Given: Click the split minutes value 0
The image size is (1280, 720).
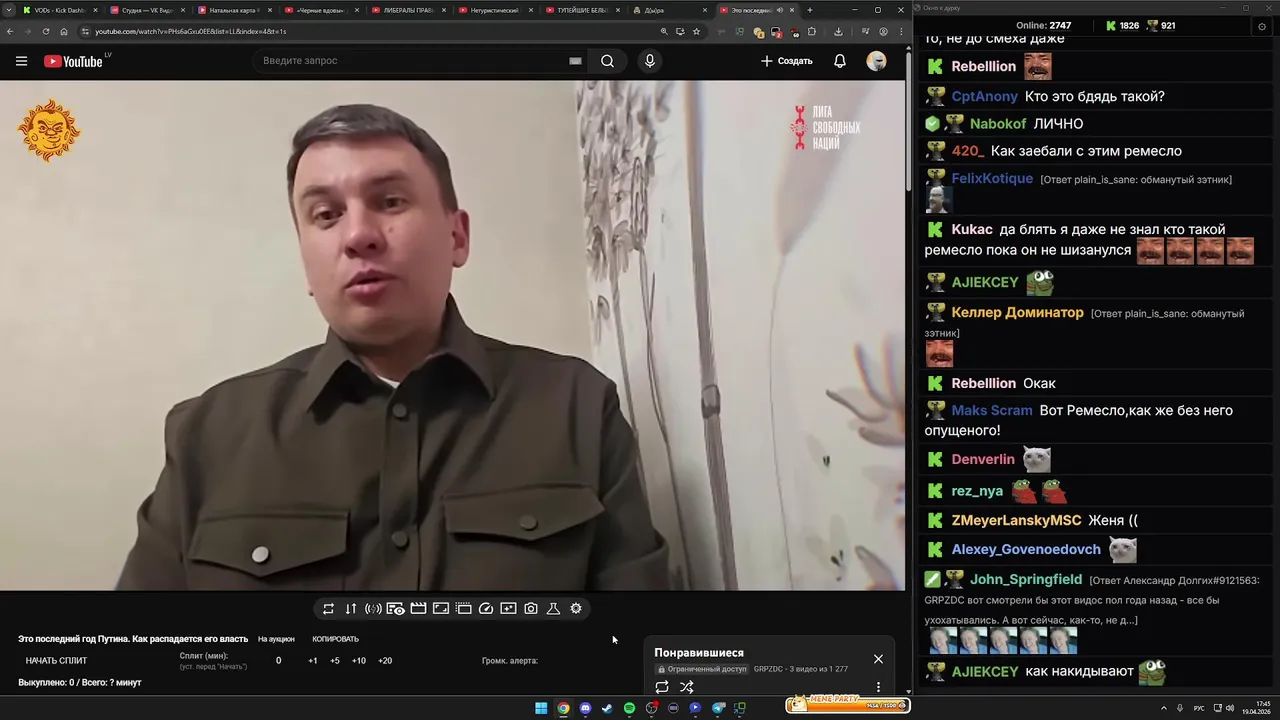Looking at the screenshot, I should (x=278, y=660).
